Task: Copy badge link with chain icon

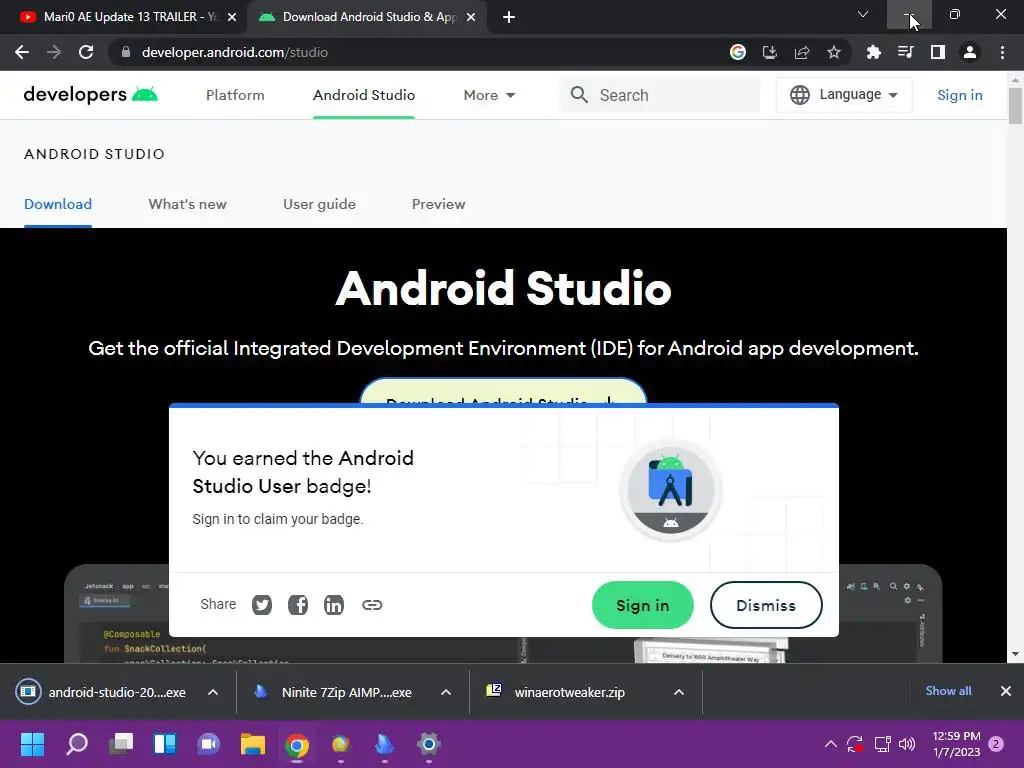Action: (372, 605)
